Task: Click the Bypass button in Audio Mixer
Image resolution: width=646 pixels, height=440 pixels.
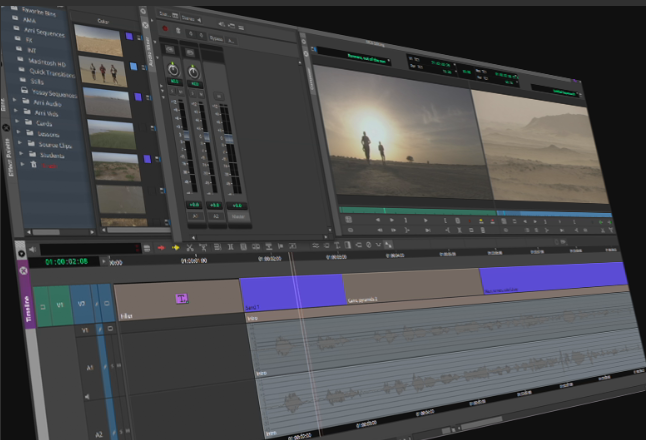Action: (216, 38)
